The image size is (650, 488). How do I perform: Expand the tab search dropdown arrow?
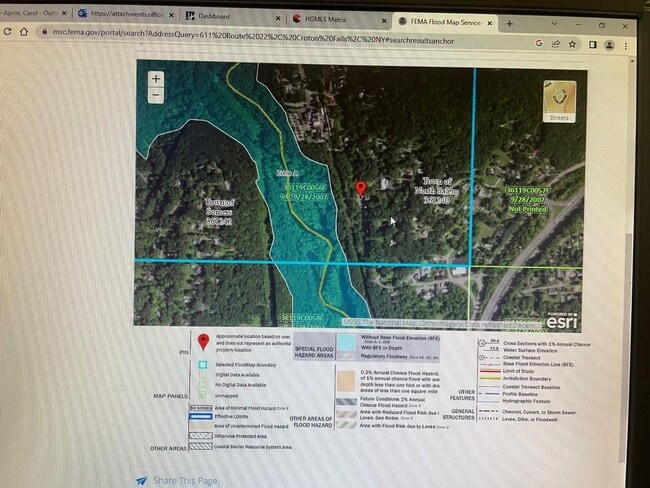click(554, 24)
